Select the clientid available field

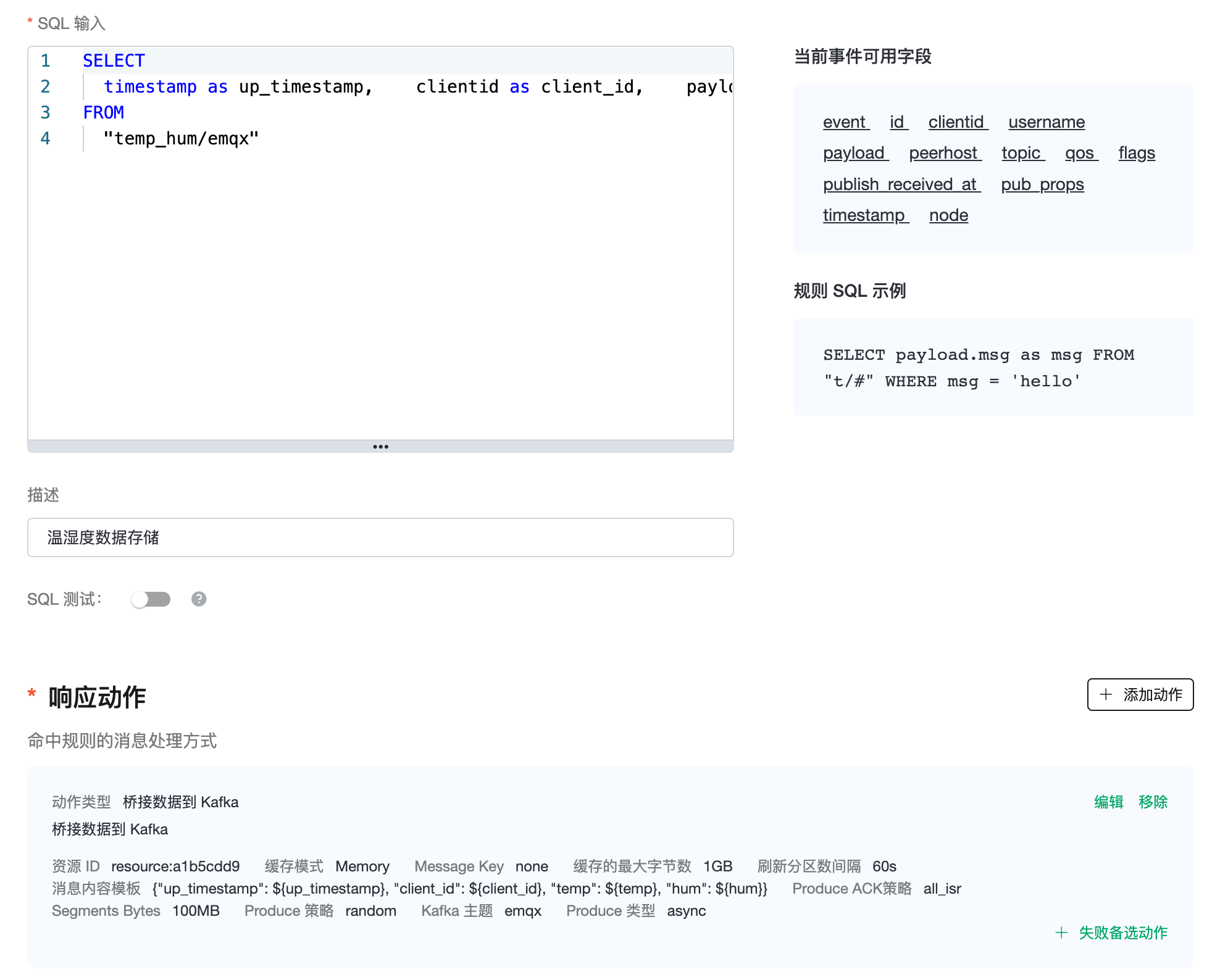956,122
